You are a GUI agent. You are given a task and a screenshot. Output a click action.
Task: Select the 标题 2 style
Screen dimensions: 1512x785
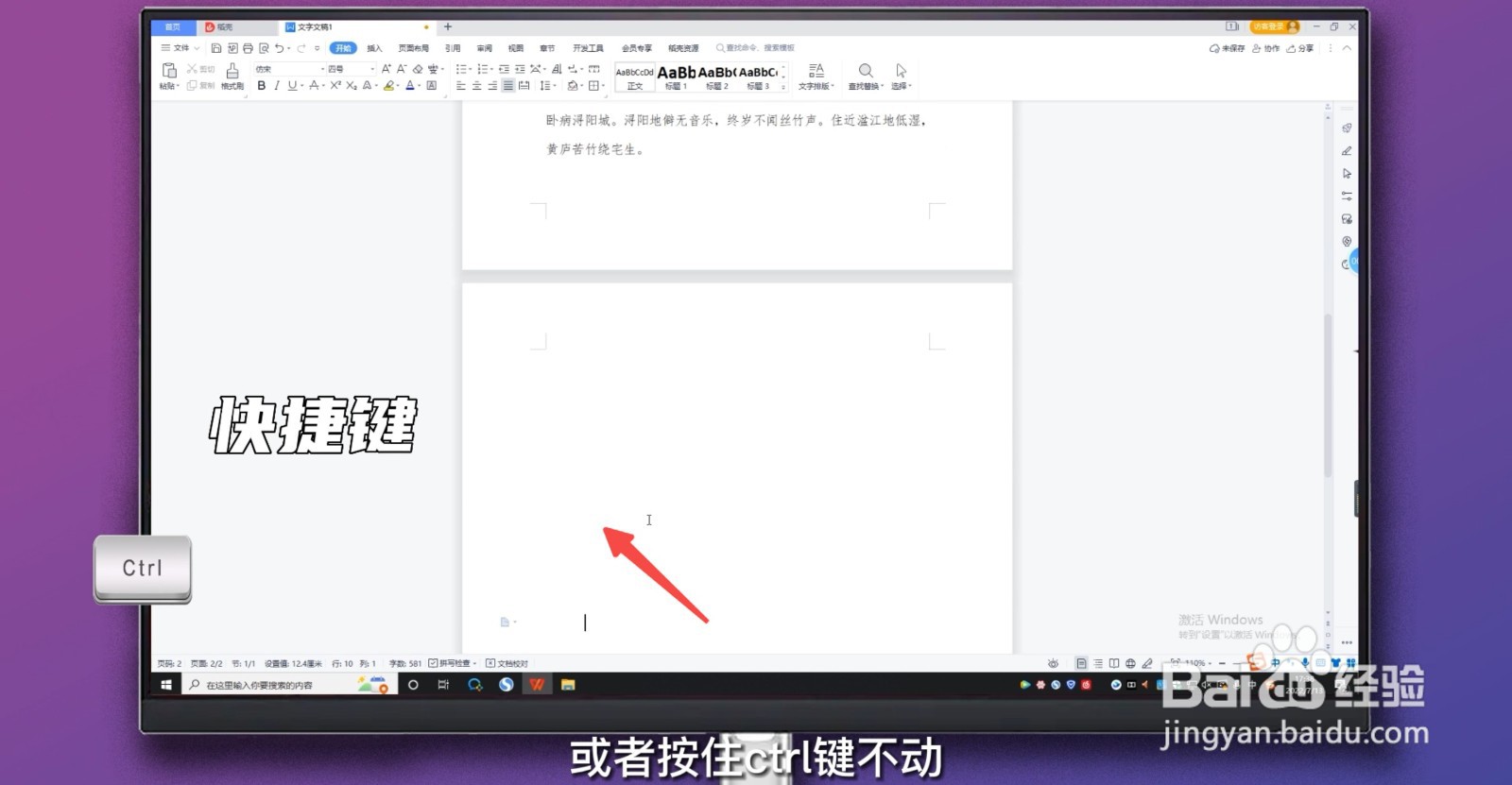(717, 77)
